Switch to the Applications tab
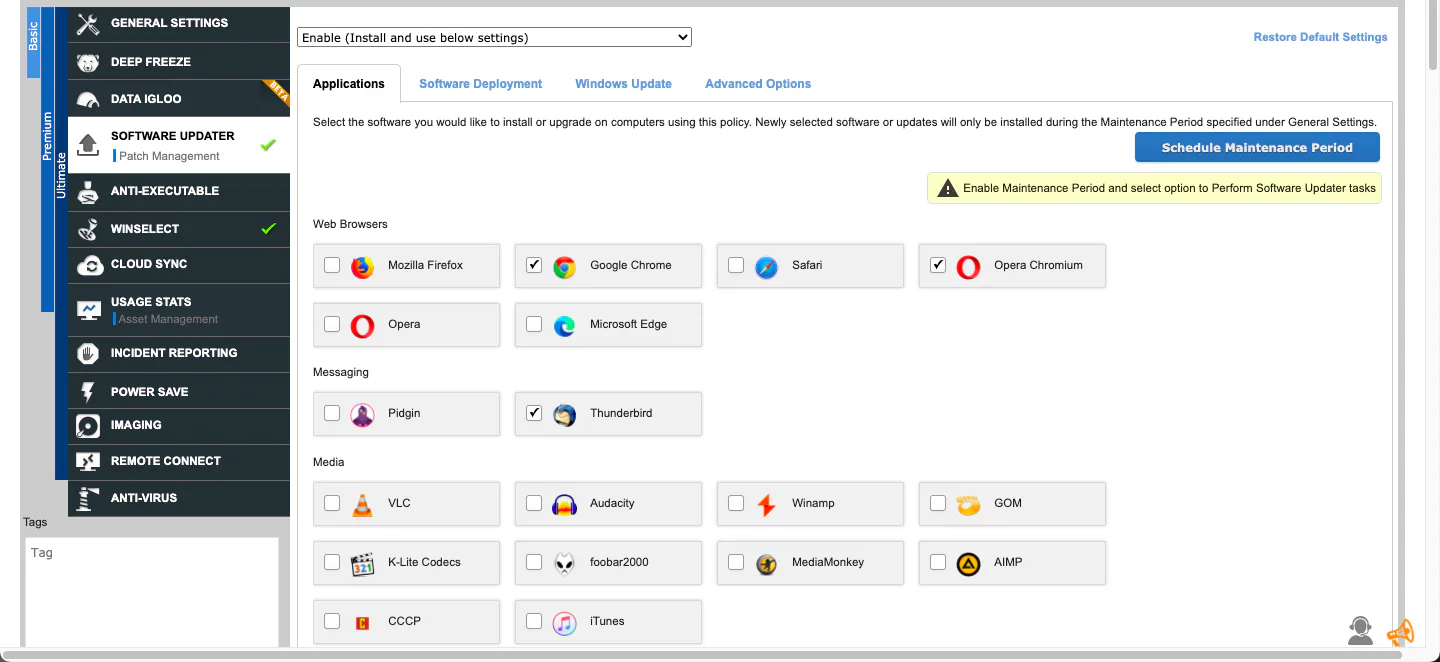 349,84
